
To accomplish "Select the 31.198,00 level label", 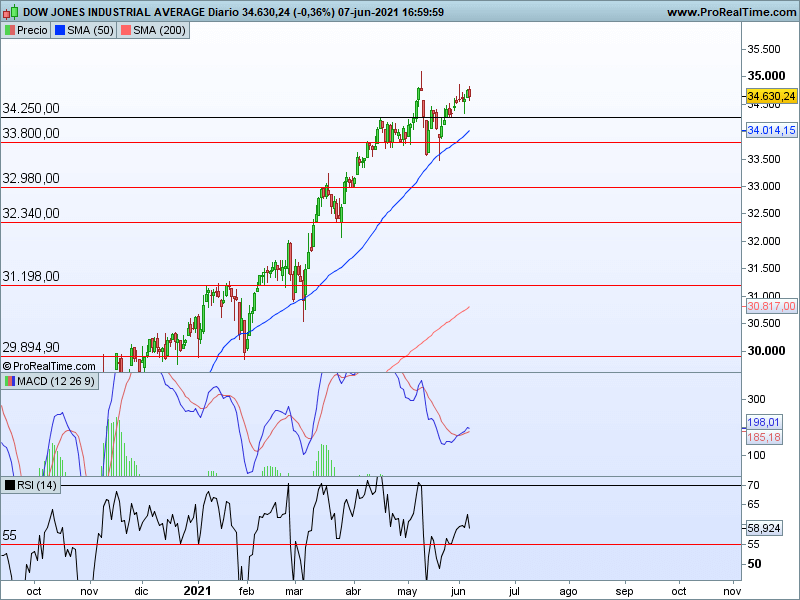I will tap(31, 276).
